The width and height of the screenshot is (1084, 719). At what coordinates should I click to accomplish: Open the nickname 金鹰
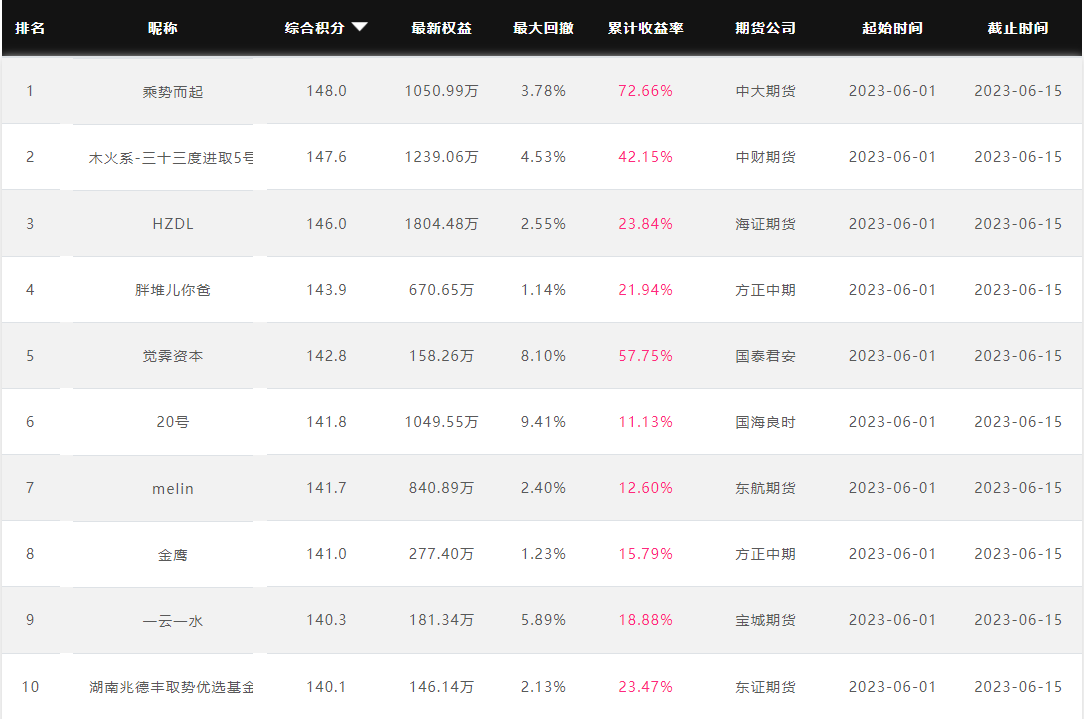tap(173, 555)
